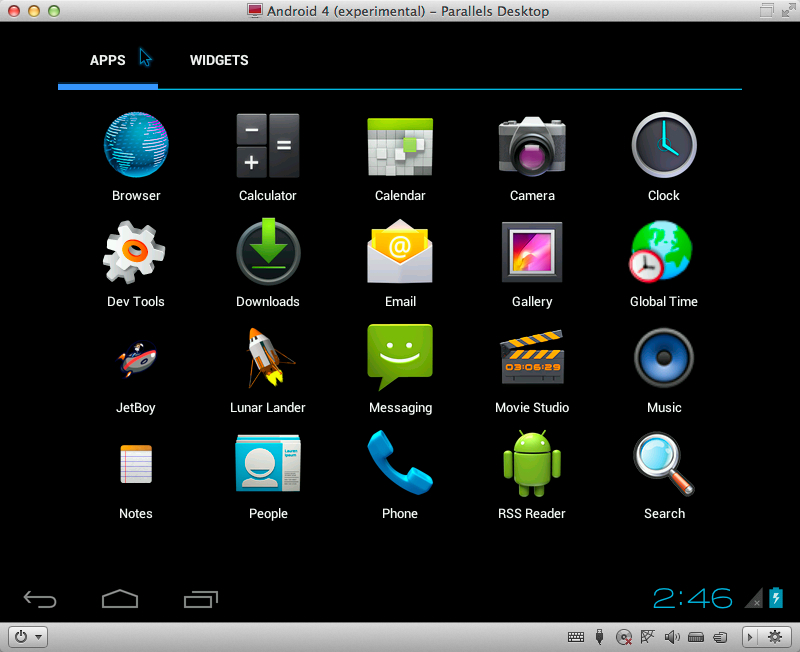Screen dimensions: 800x652
Task: Switch Parallels to Coherence view mode
Action: [766, 10]
